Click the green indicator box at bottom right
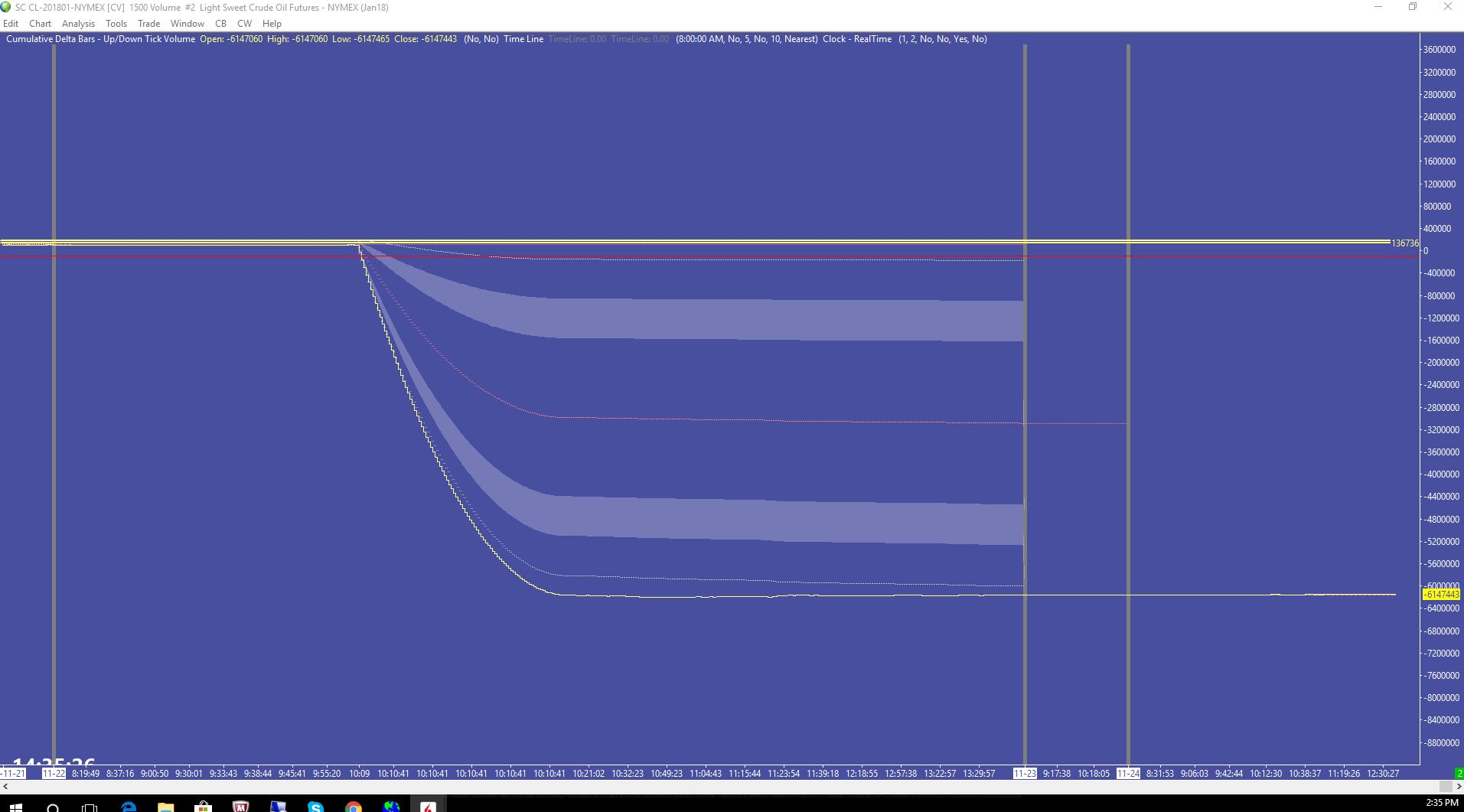Viewport: 1464px width, 812px height. (1459, 773)
